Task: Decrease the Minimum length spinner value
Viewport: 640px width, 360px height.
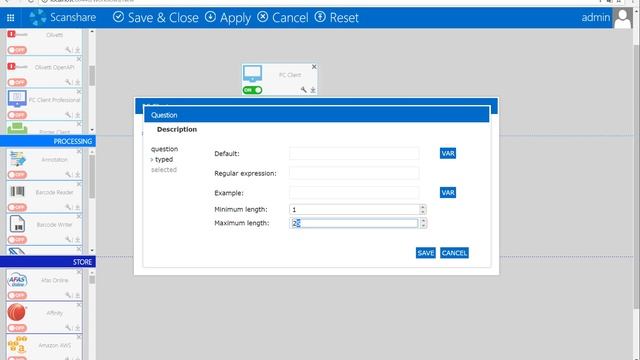Action: (423, 212)
